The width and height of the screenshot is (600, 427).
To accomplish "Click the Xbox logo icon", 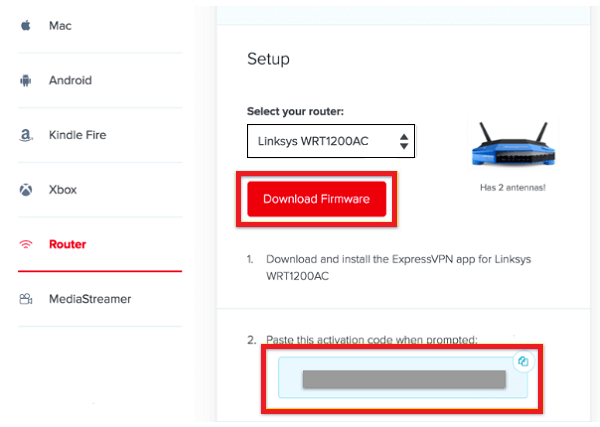I will click(26, 189).
